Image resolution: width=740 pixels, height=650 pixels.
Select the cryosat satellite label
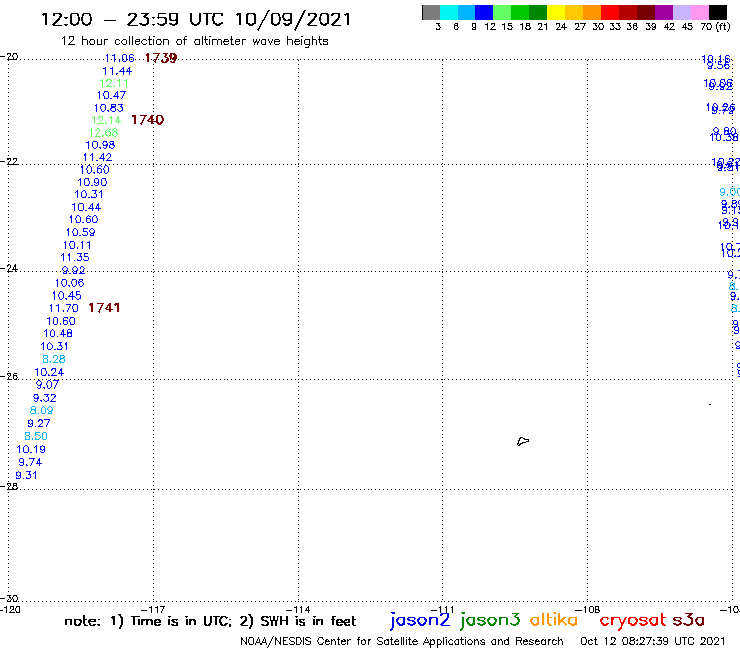click(632, 620)
